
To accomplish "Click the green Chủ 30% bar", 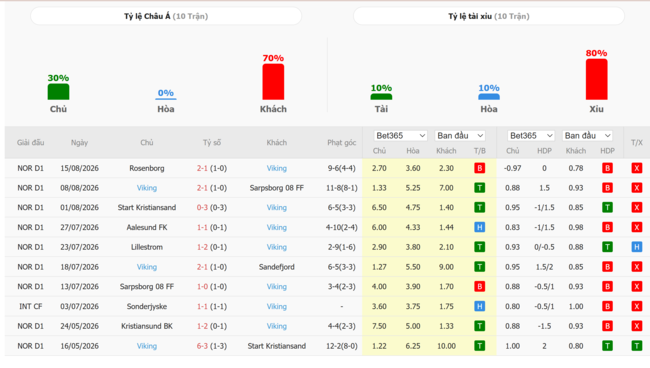I will tap(58, 92).
